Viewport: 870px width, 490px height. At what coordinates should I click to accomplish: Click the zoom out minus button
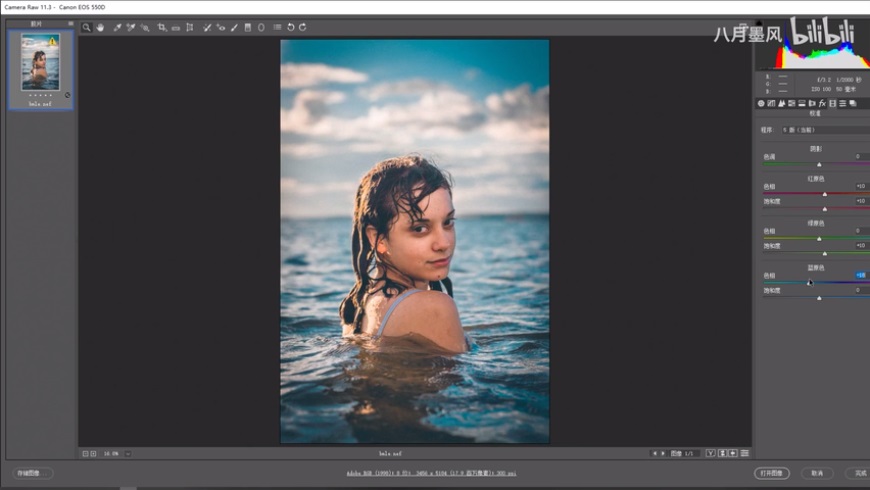pyautogui.click(x=85, y=453)
